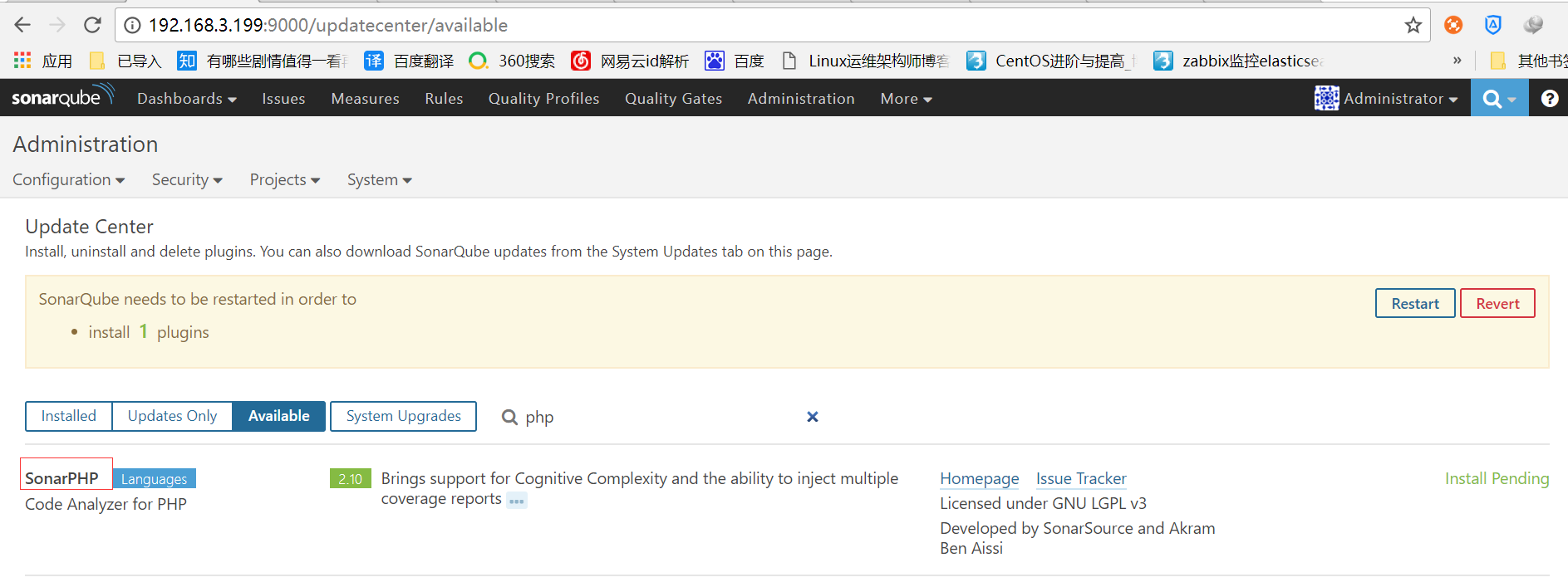Go back using browser back arrow
Viewport: 1568px width, 587px height.
pos(22,26)
